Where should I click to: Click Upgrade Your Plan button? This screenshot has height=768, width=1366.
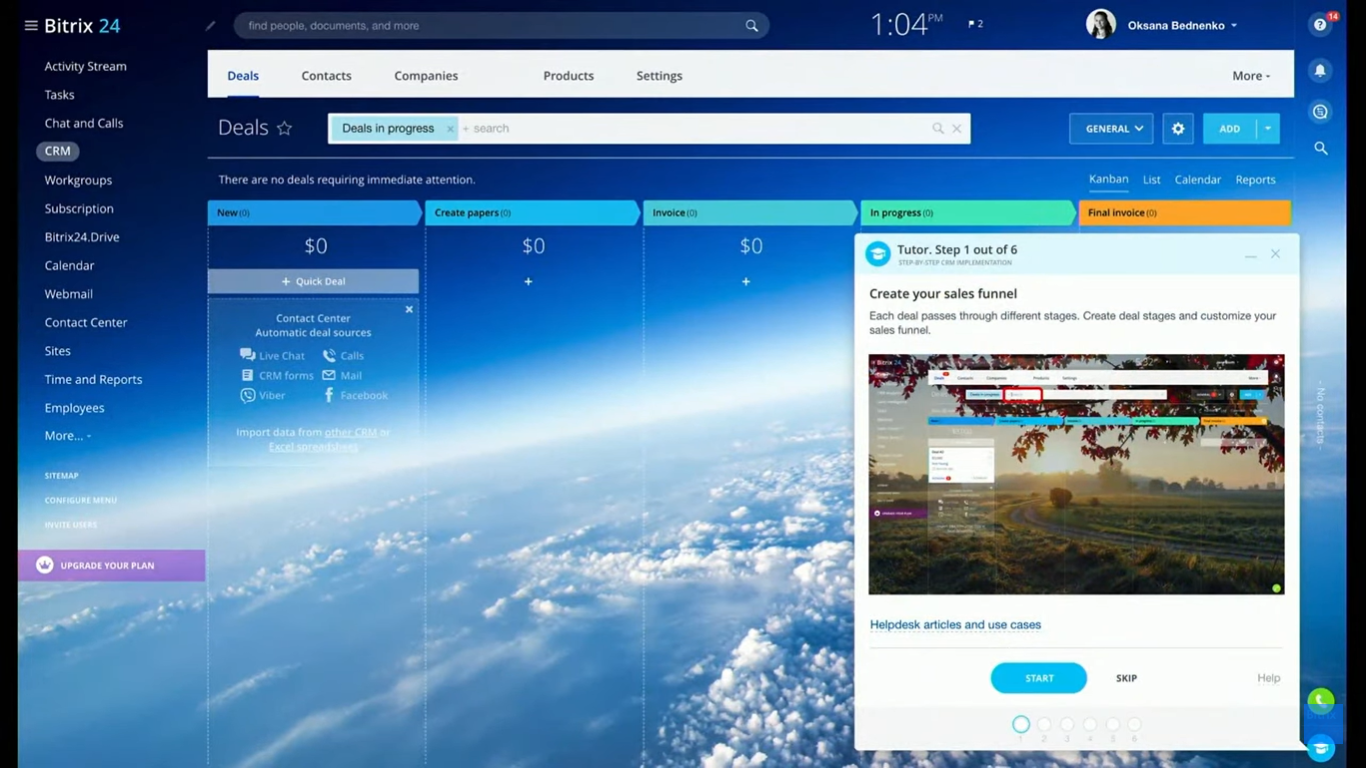pyautogui.click(x=111, y=565)
